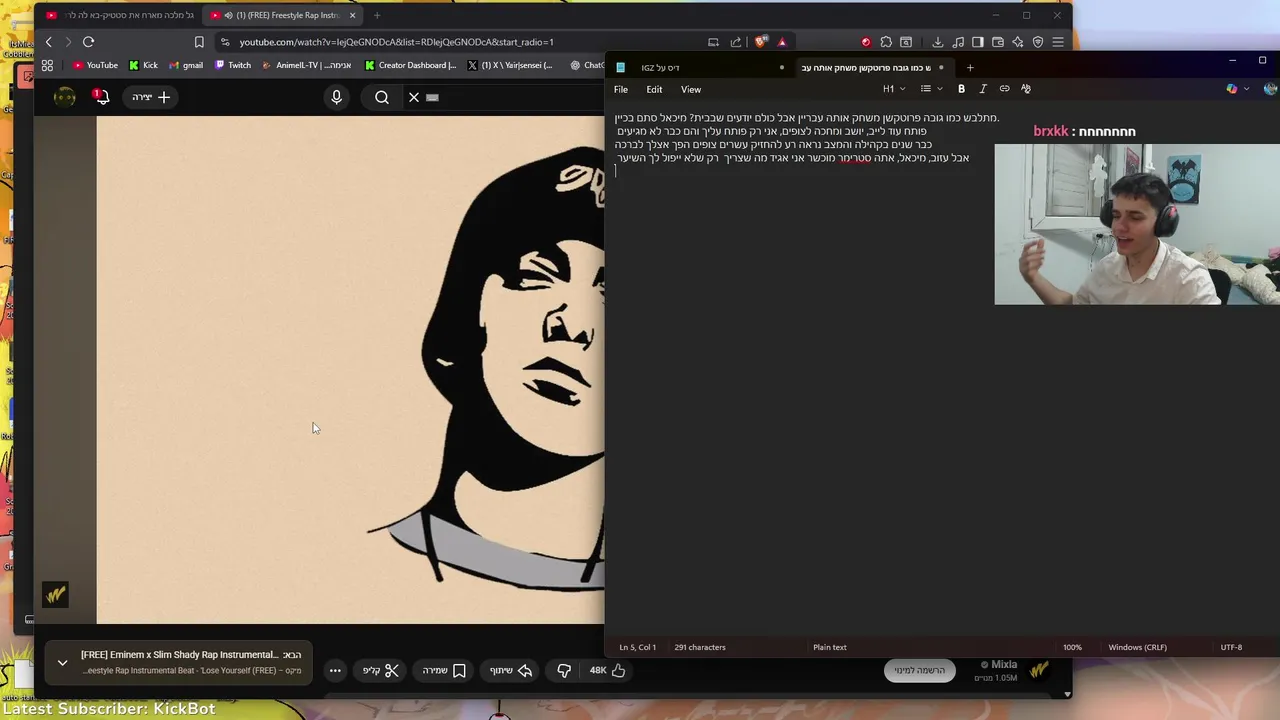The image size is (1280, 720).
Task: Open YouTube notifications bell
Action: (100, 97)
